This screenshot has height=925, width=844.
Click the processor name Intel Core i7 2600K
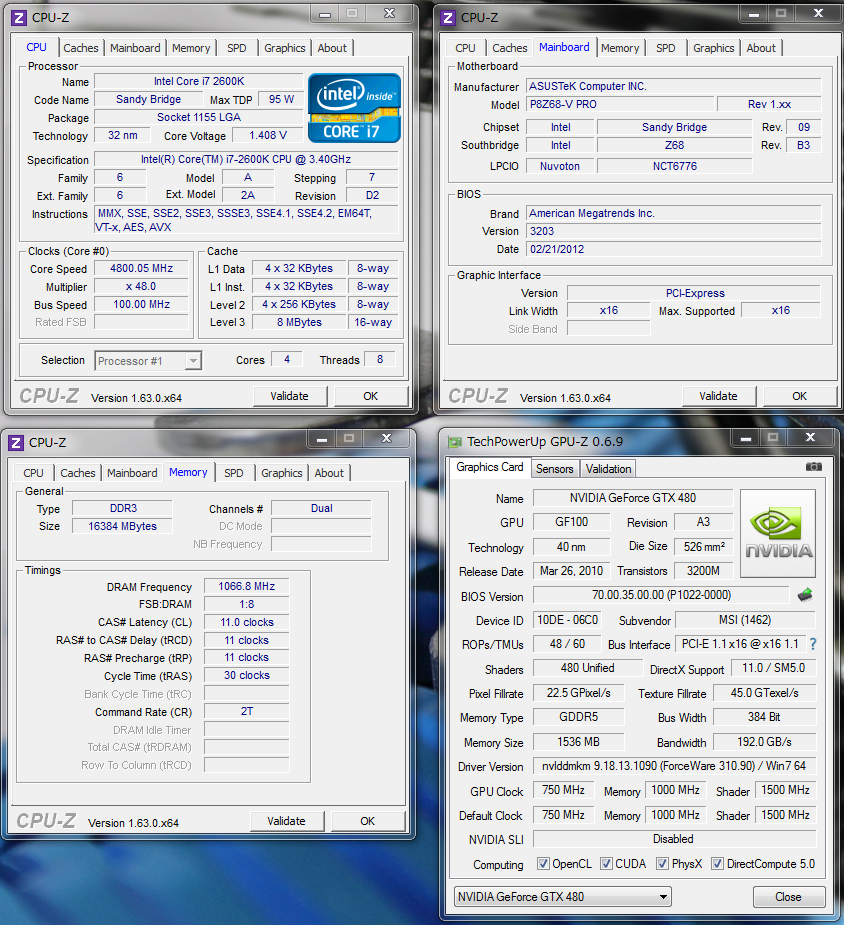pos(199,81)
